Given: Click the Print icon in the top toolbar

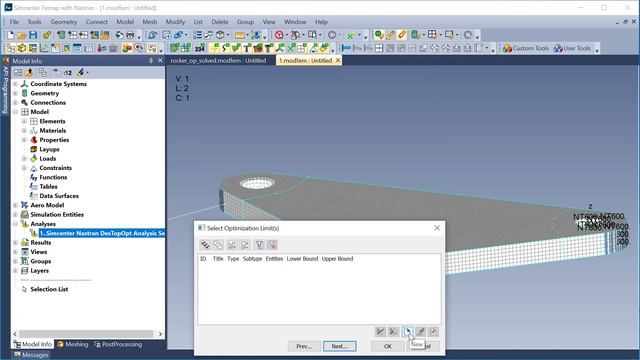Looking at the screenshot, I should pyautogui.click(x=130, y=35).
